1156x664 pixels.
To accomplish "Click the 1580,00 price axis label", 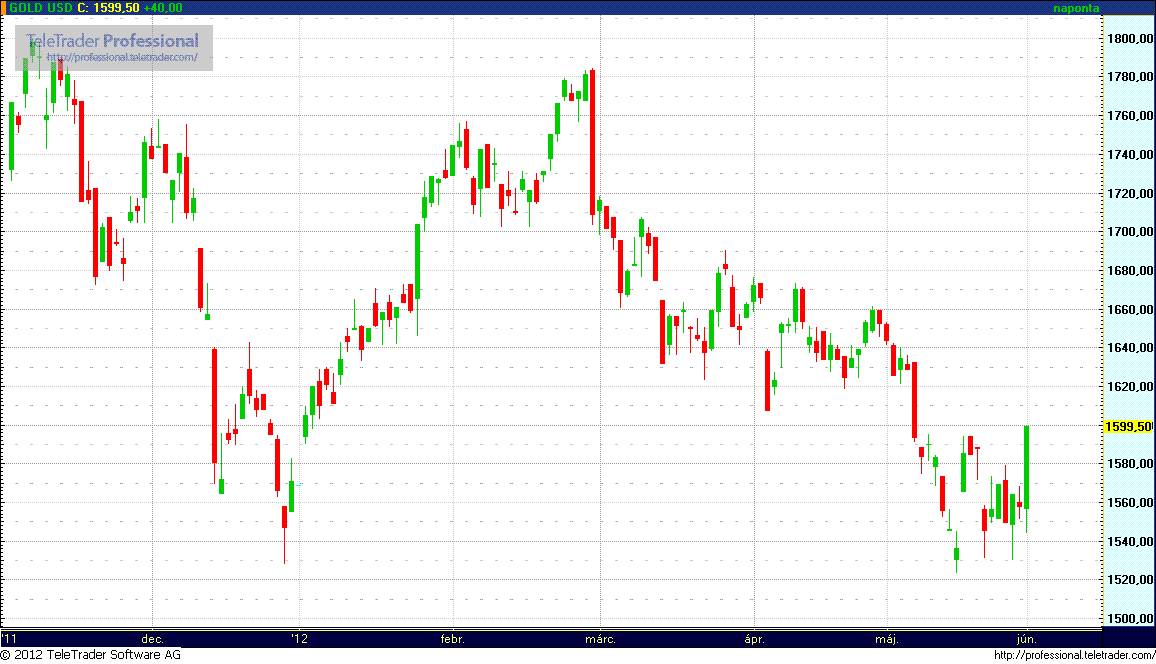I will click(x=1129, y=464).
